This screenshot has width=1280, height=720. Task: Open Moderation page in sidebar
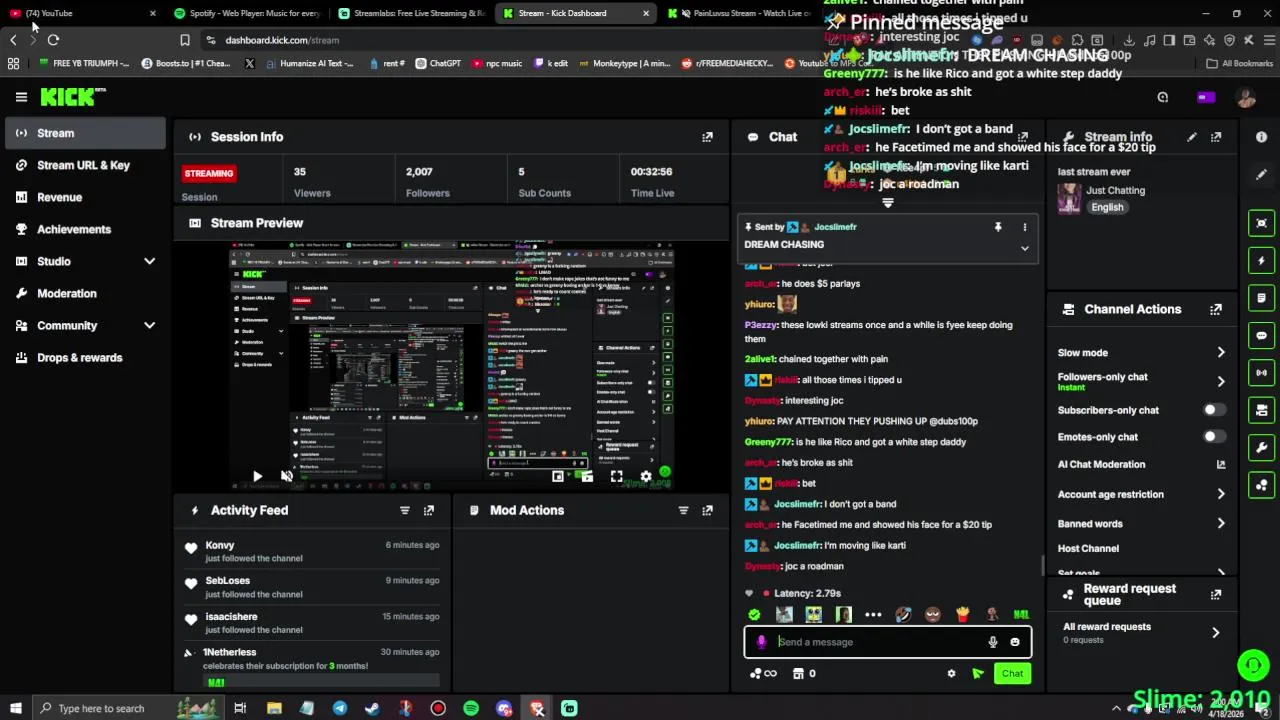(x=84, y=293)
